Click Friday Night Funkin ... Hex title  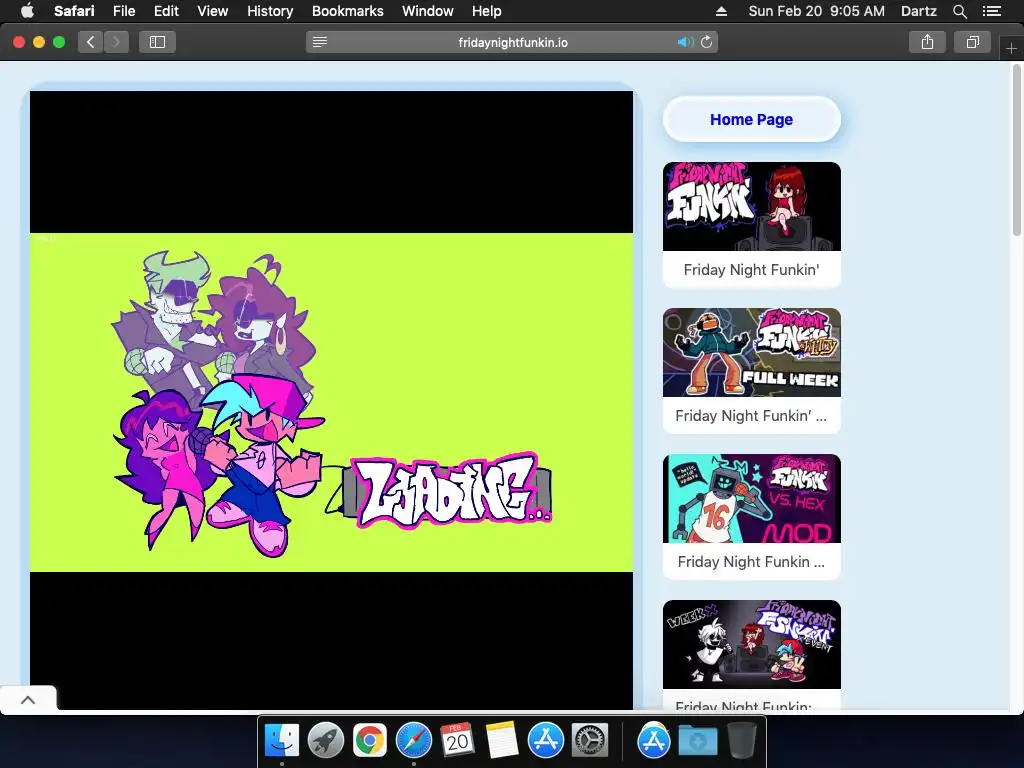tap(751, 562)
